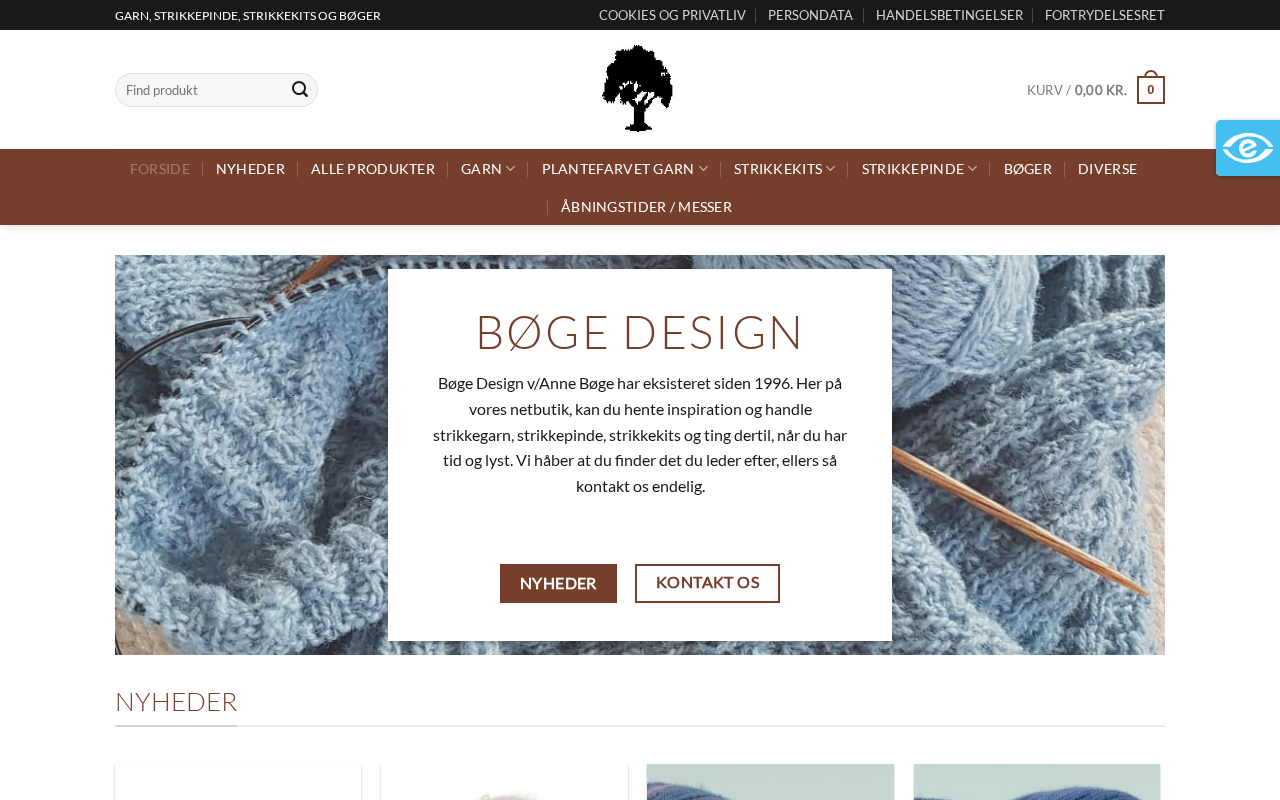The image size is (1280, 800).
Task: Open the Fortrydelsesret link
Action: click(1105, 15)
